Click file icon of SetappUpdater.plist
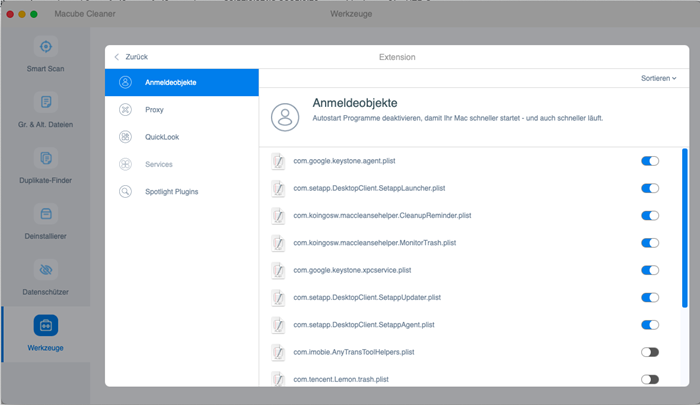Viewport: 700px width, 405px height. click(x=278, y=297)
